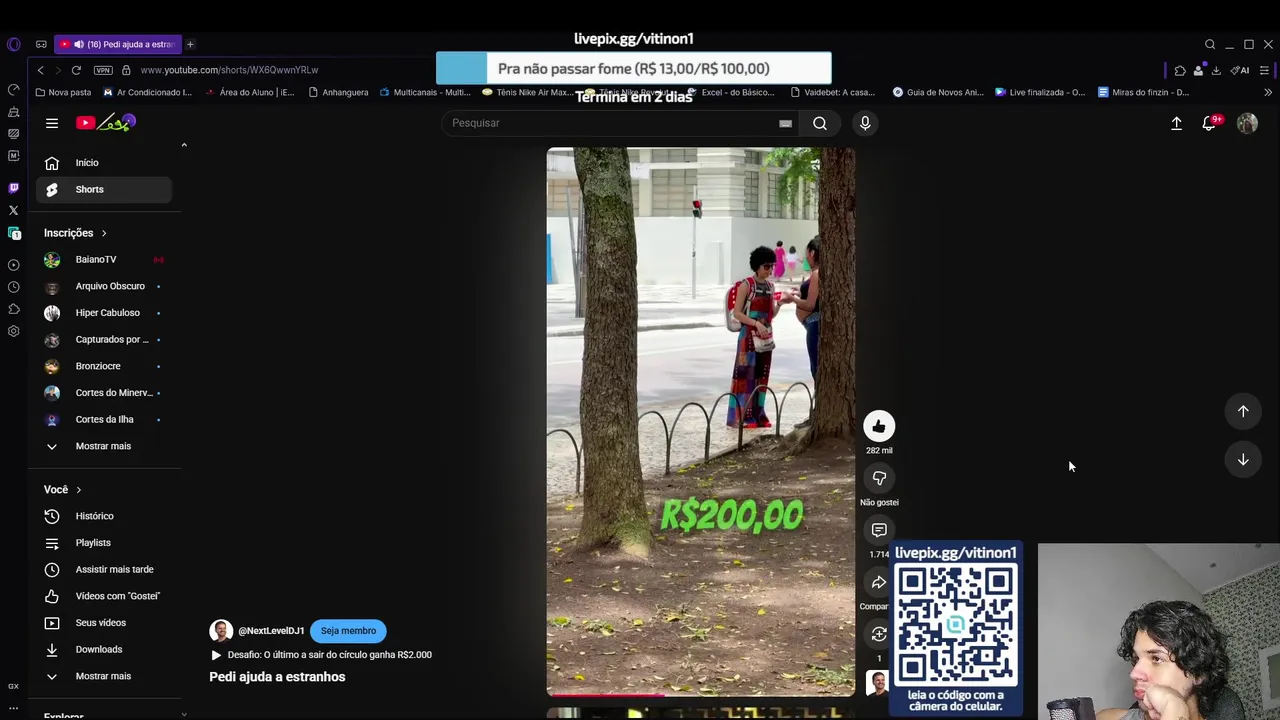Open YouTube notifications bell
This screenshot has width=1280, height=720.
[1210, 123]
